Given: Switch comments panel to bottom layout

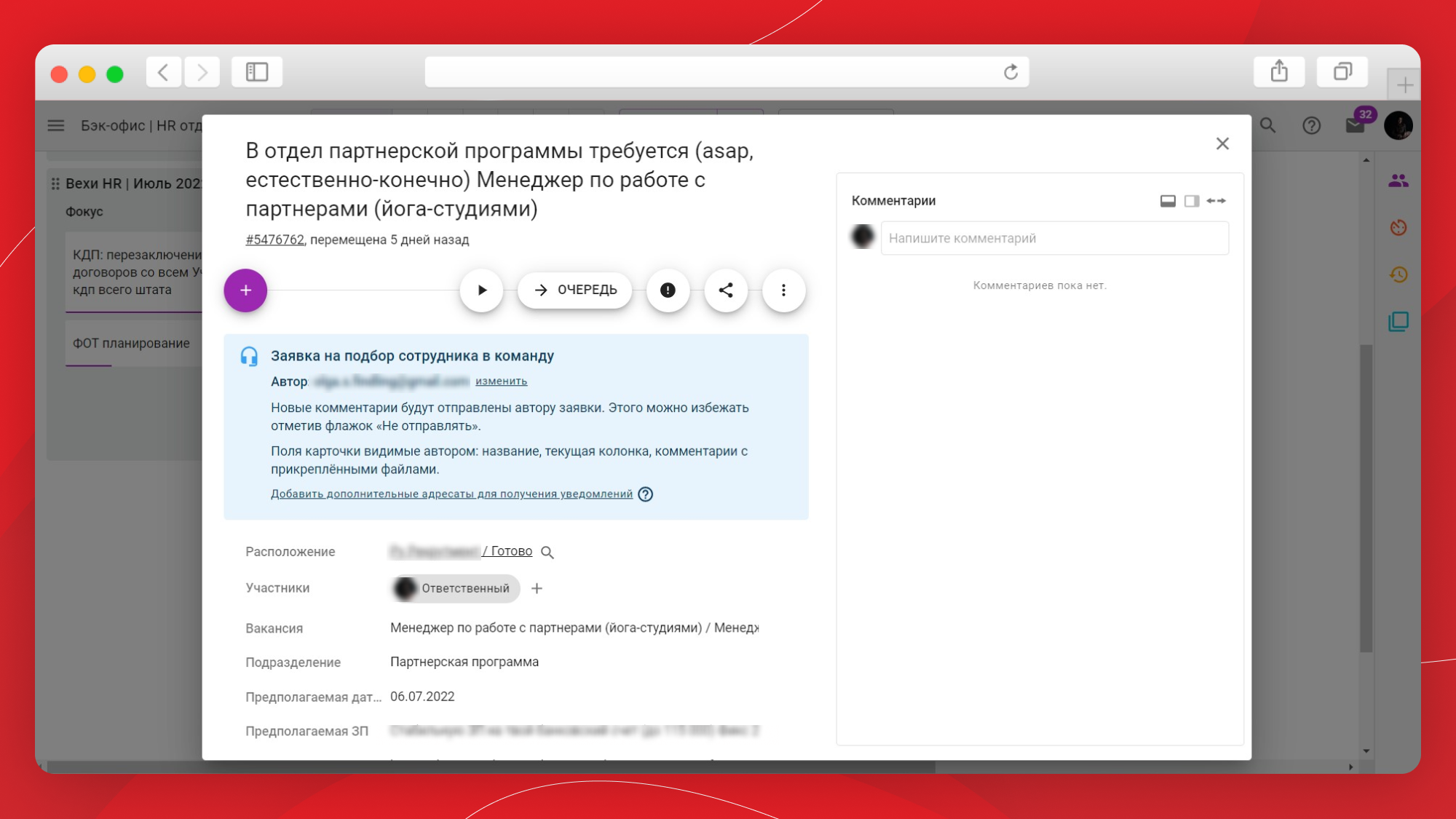Looking at the screenshot, I should pos(1168,201).
